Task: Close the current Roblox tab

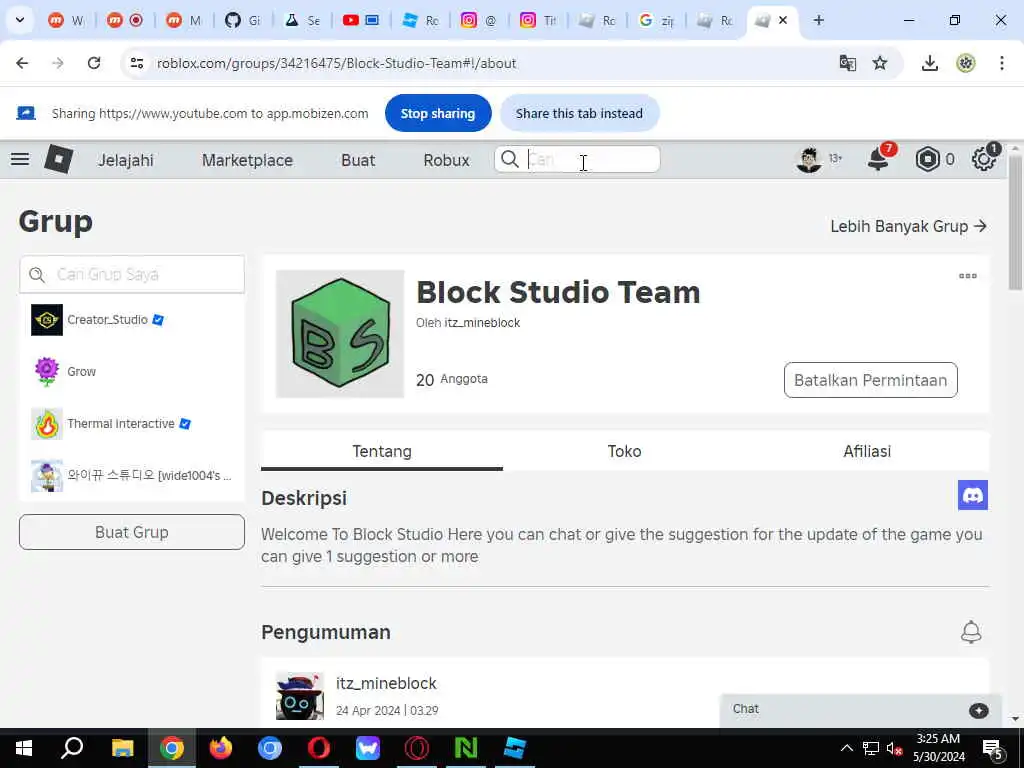Action: [x=783, y=20]
